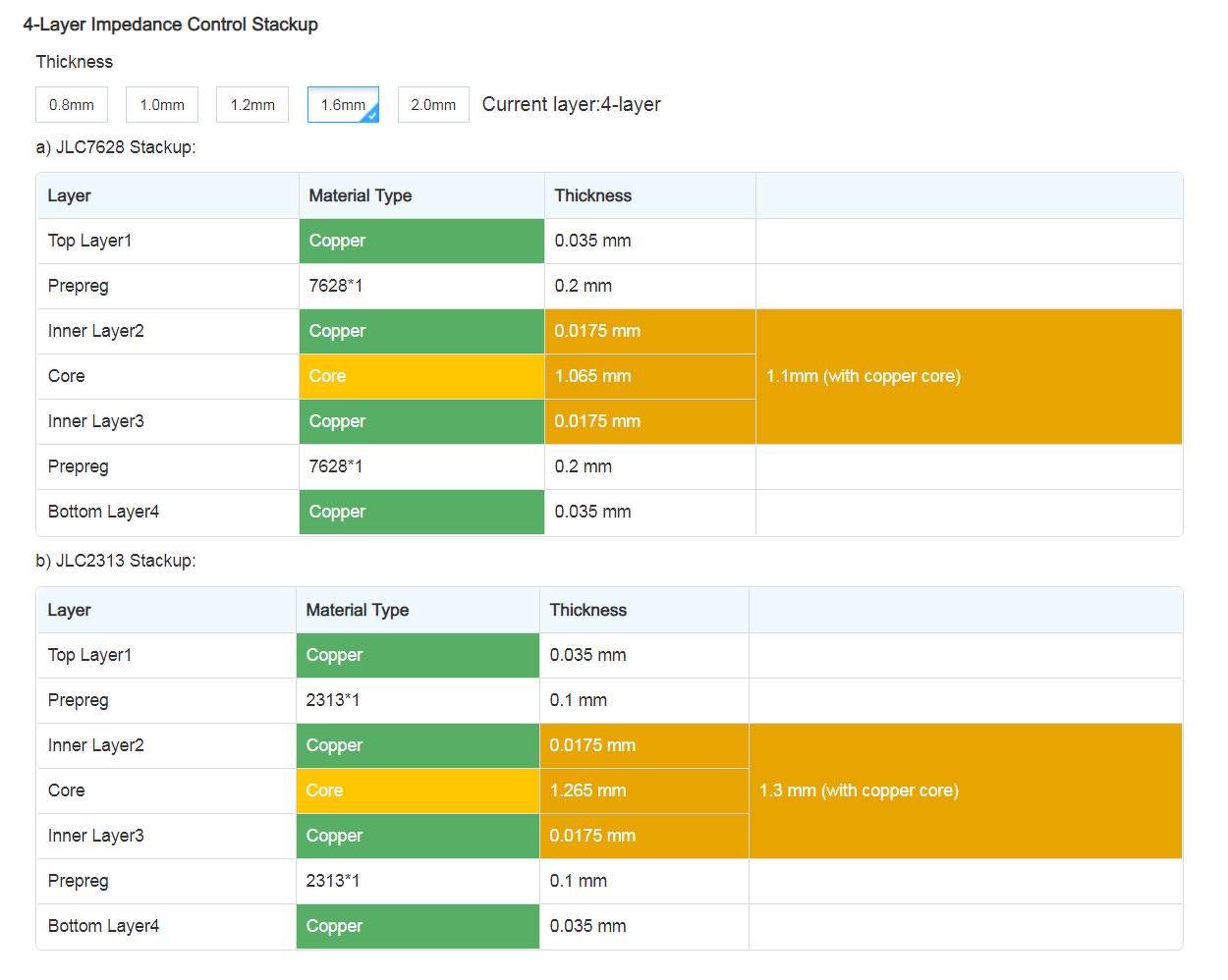
Task: Select the 0.8mm thickness option
Action: 72,105
